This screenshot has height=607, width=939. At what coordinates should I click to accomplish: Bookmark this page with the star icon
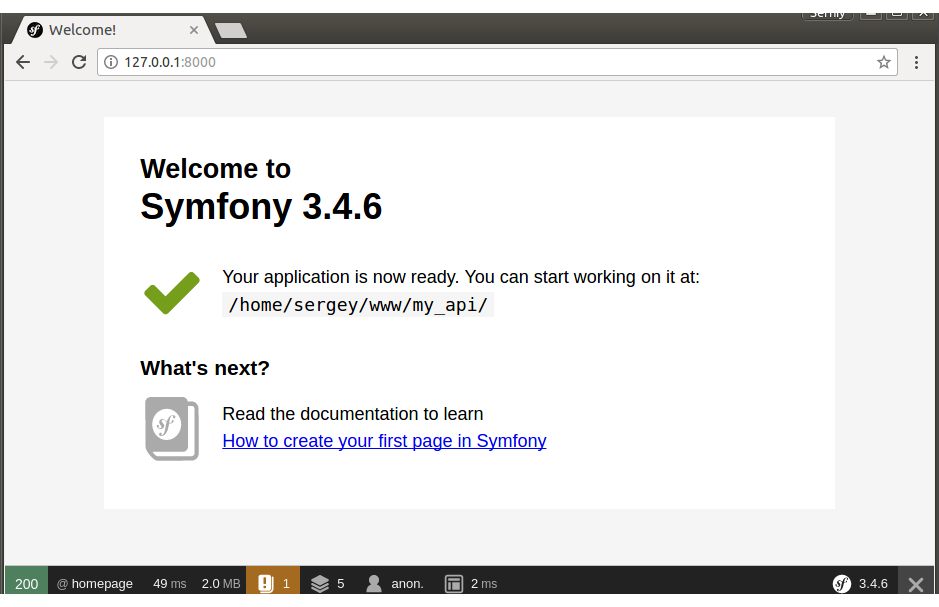(x=883, y=62)
